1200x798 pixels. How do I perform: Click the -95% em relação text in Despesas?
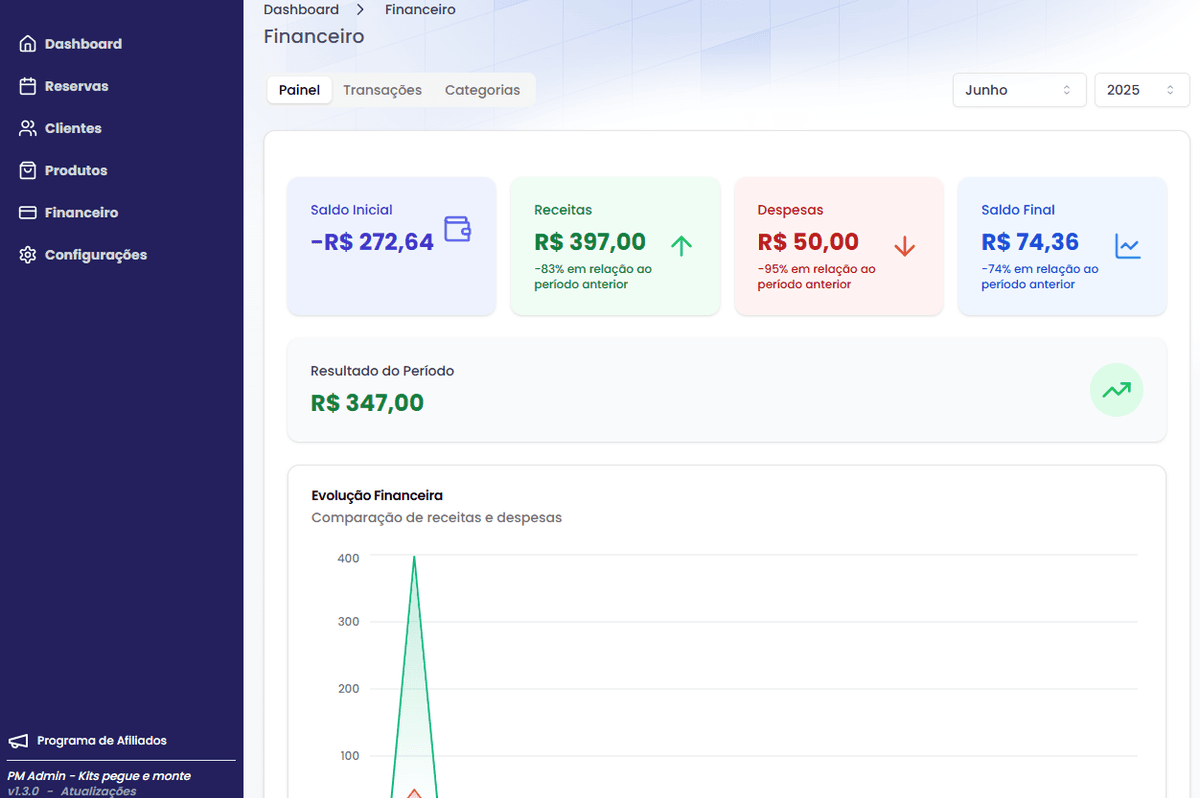pos(816,277)
